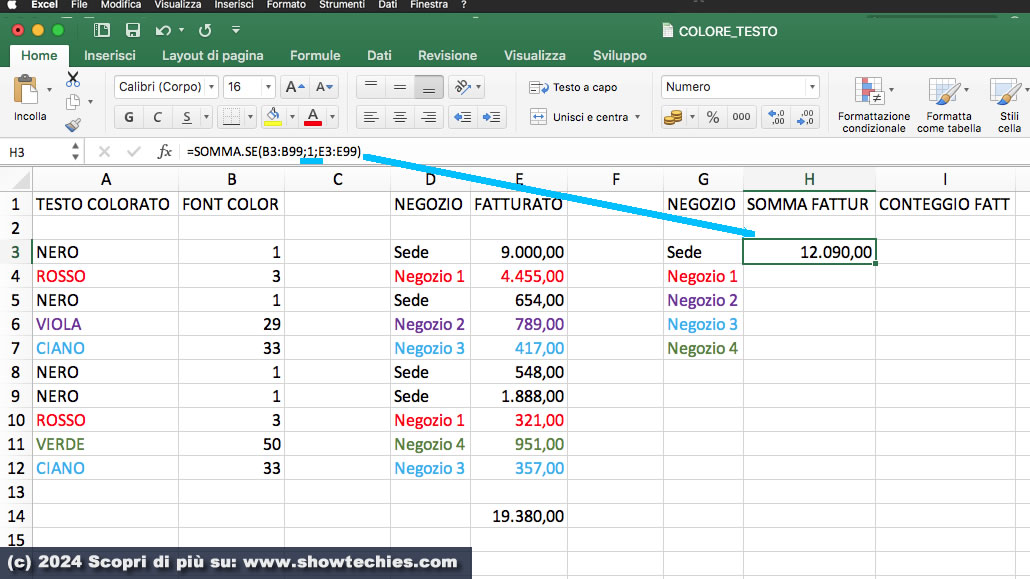Align text to middle icon

(x=399, y=87)
